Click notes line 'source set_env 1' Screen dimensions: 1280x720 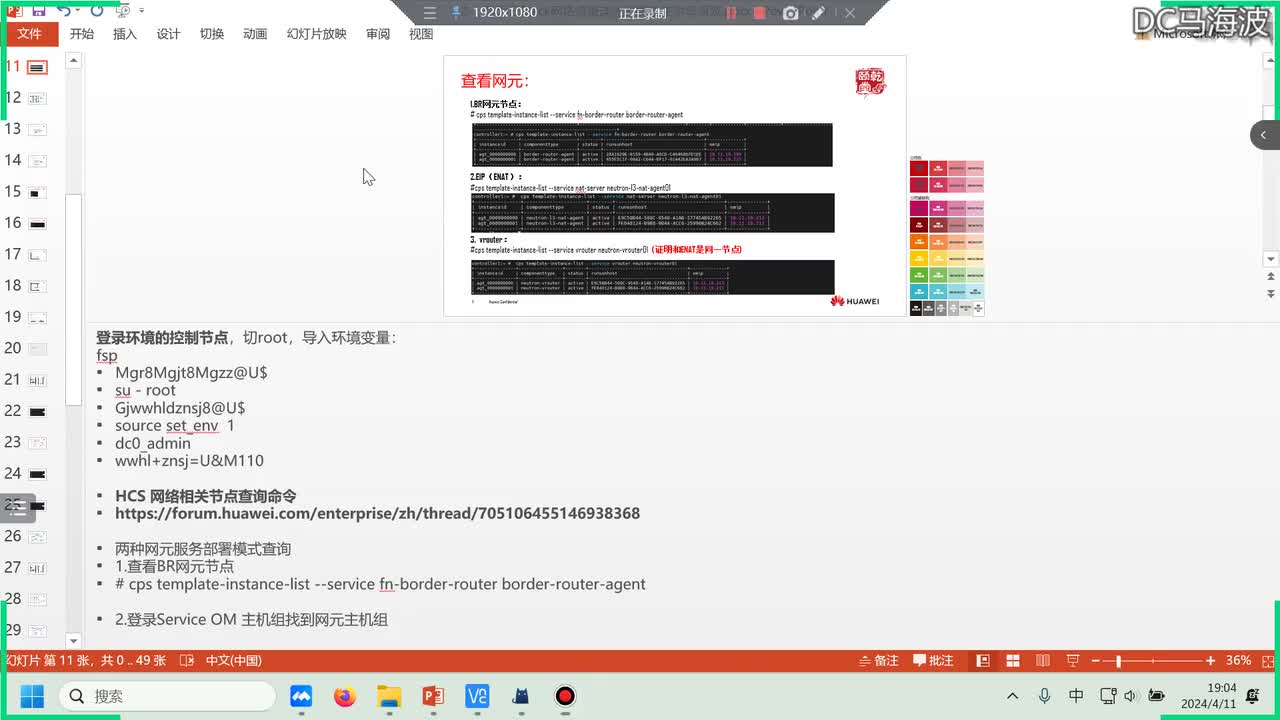(174, 425)
